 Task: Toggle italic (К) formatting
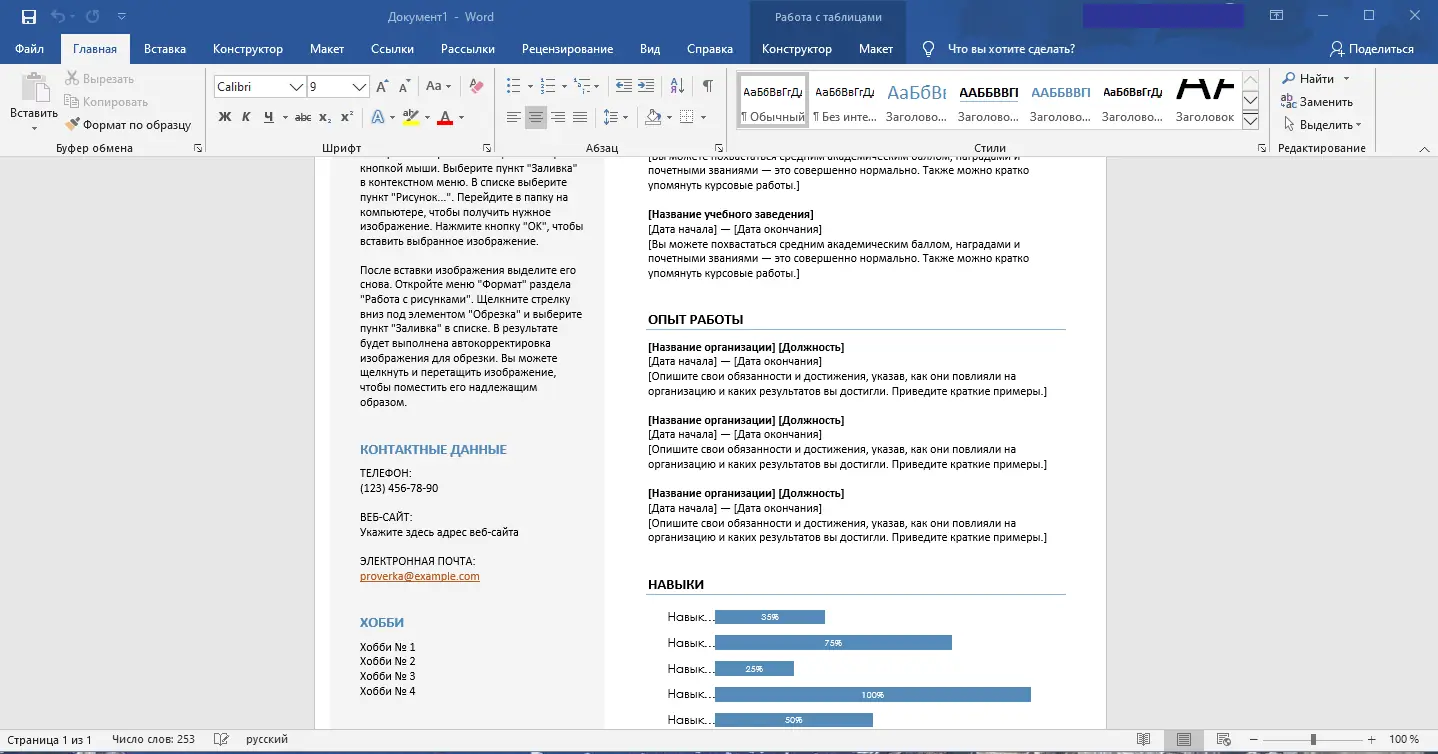(247, 117)
